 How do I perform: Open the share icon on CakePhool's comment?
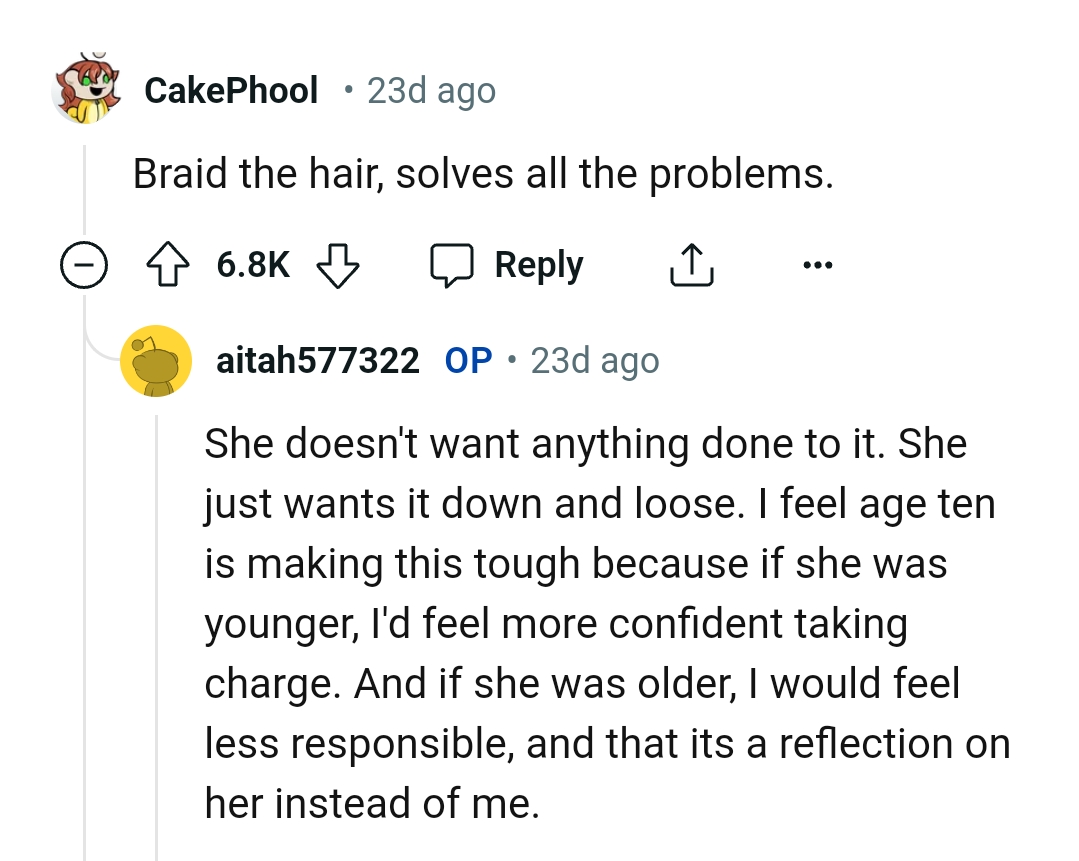tap(691, 263)
